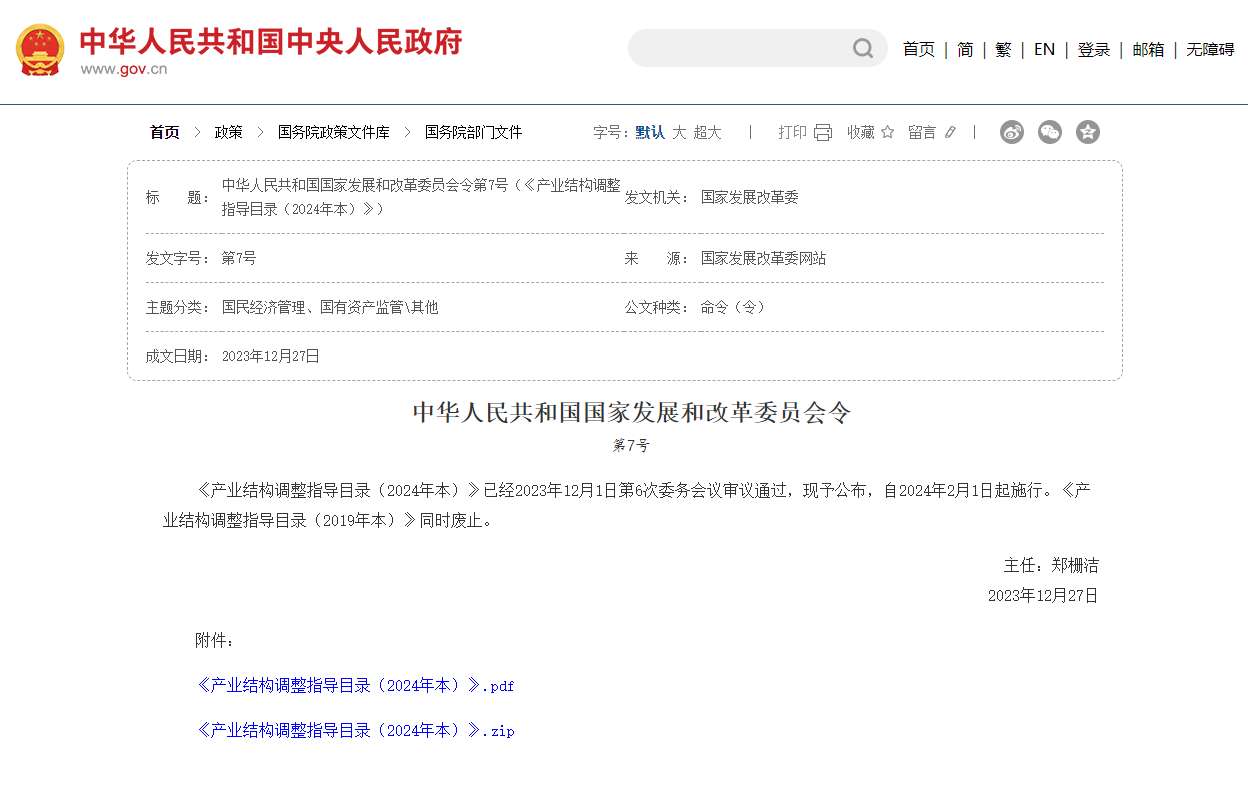Download the 产业结构调整指导目录 .zip attachment

[356, 731]
